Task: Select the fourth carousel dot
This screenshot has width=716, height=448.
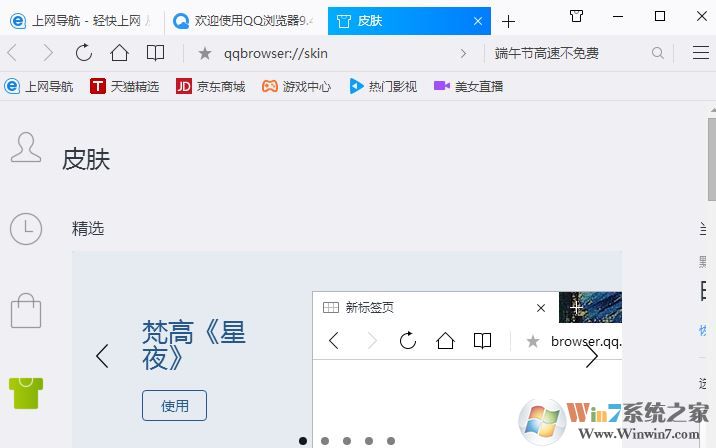Action: (369, 441)
